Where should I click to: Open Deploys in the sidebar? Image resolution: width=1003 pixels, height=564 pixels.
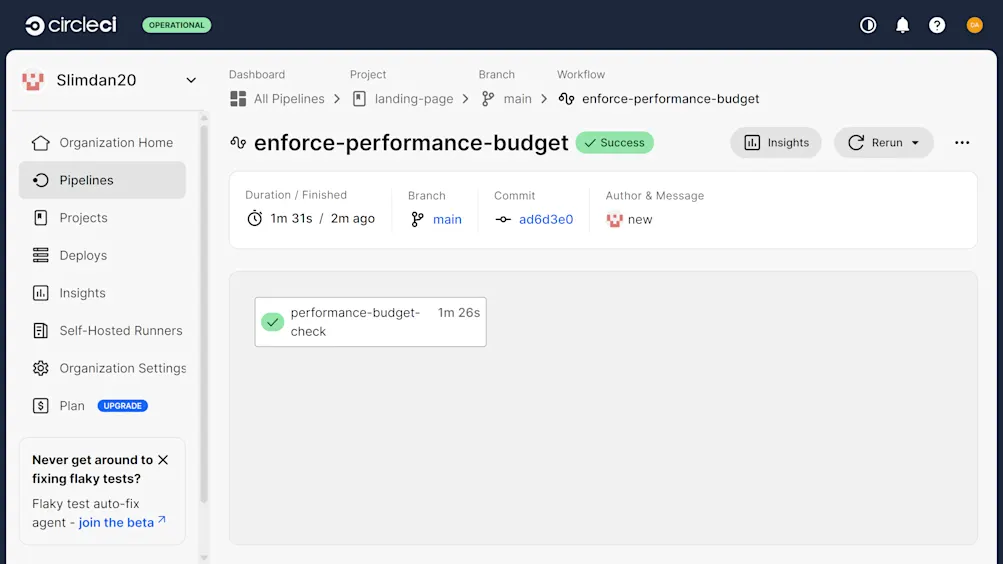102,256
